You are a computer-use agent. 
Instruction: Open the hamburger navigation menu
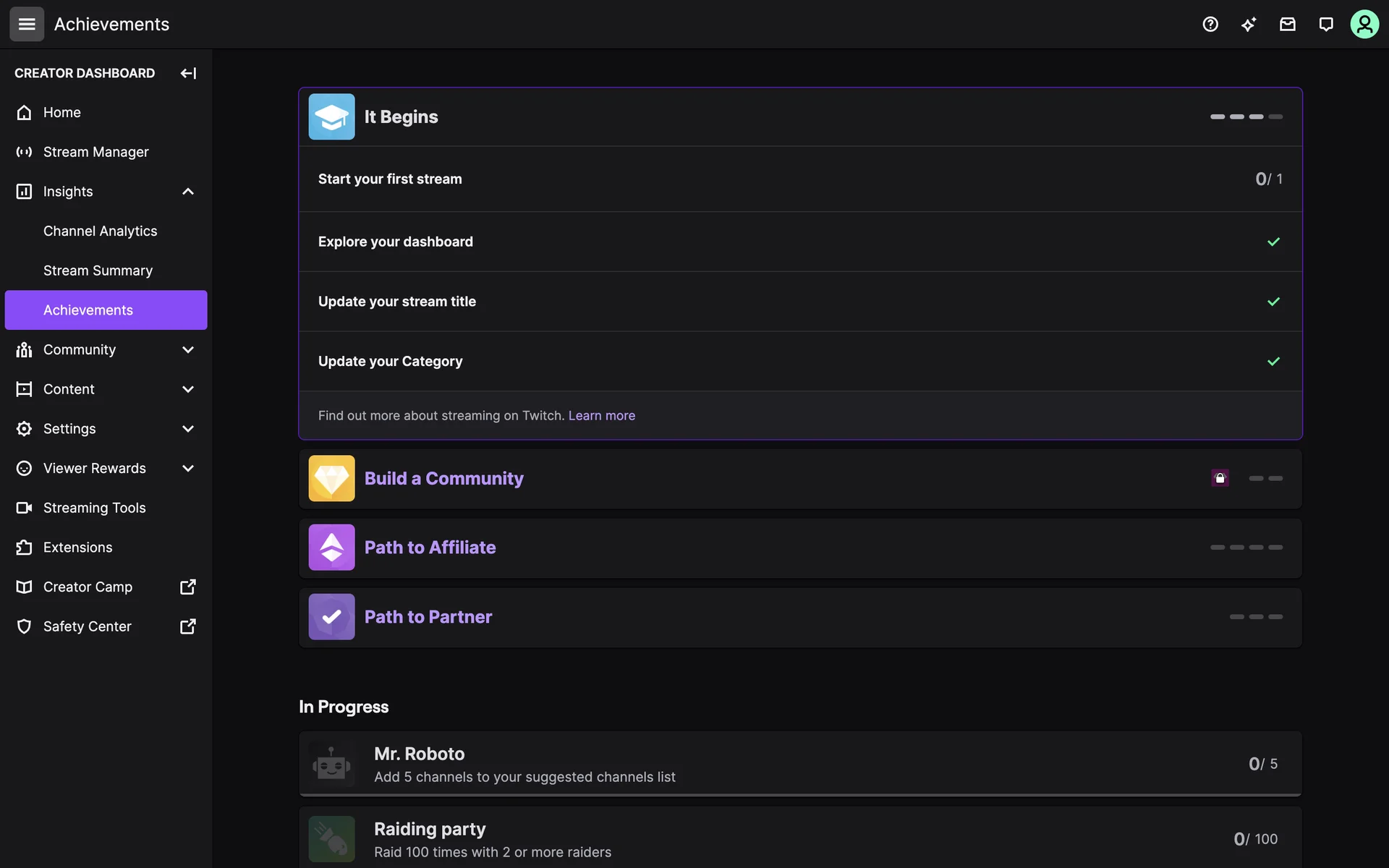tap(27, 24)
